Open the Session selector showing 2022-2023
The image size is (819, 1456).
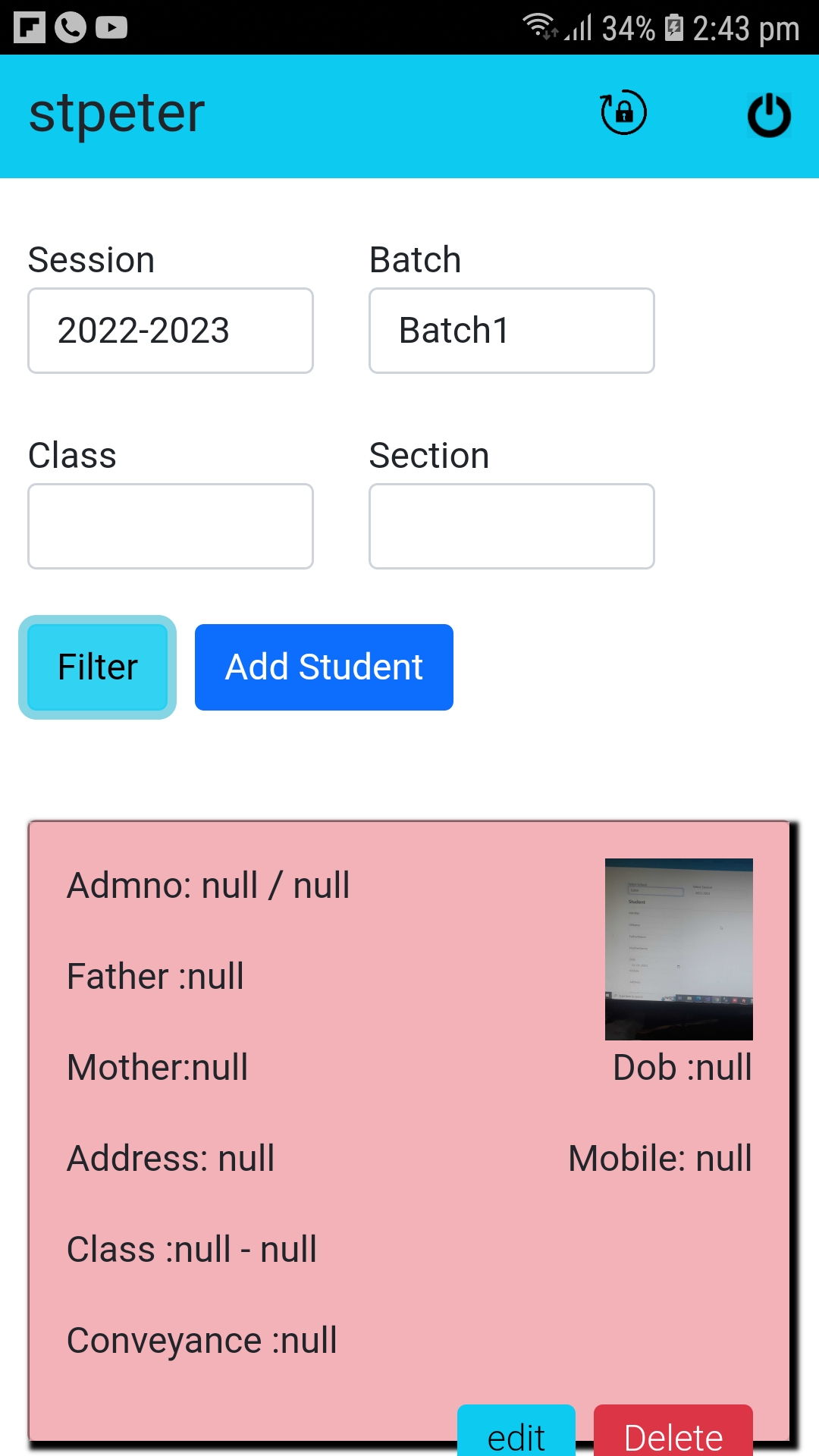[170, 331]
